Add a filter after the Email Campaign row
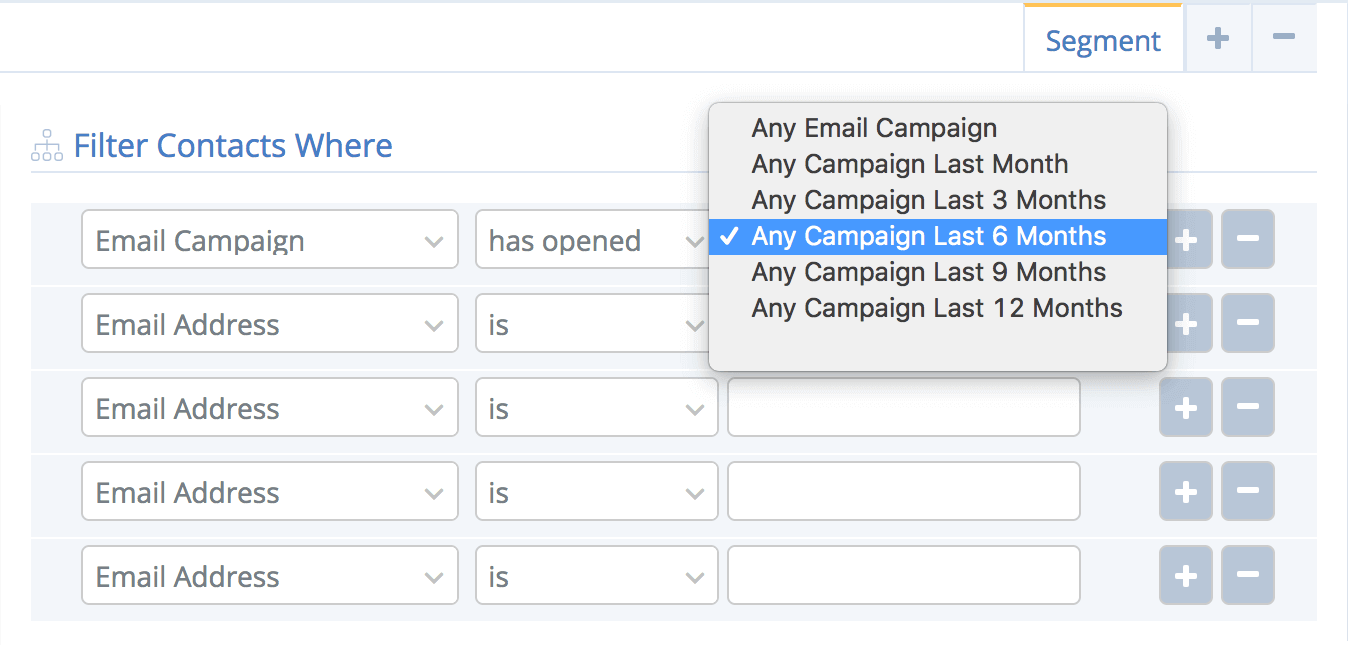Viewport: 1348px width, 645px height. click(x=1186, y=239)
